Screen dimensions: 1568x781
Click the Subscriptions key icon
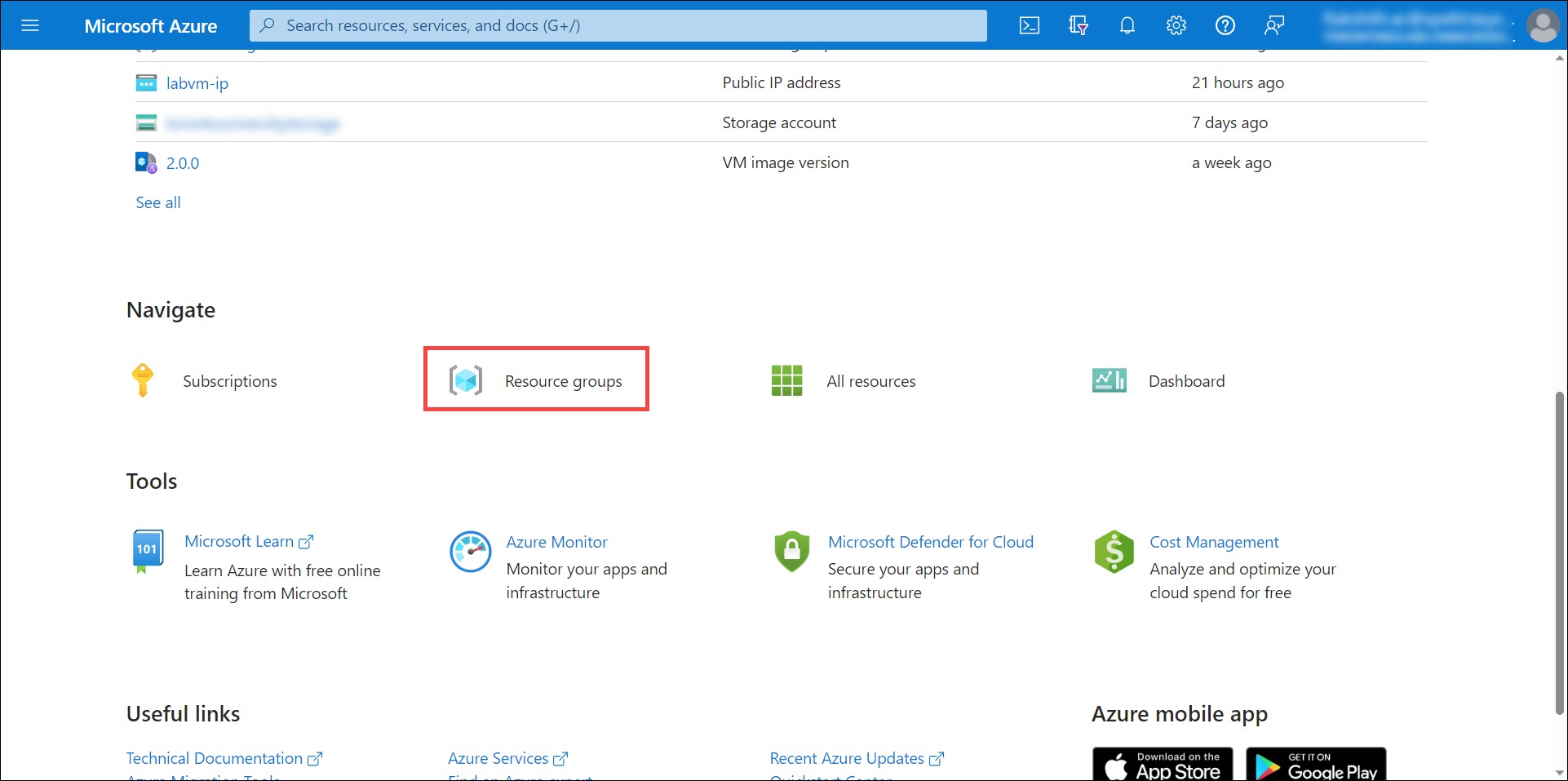[143, 380]
